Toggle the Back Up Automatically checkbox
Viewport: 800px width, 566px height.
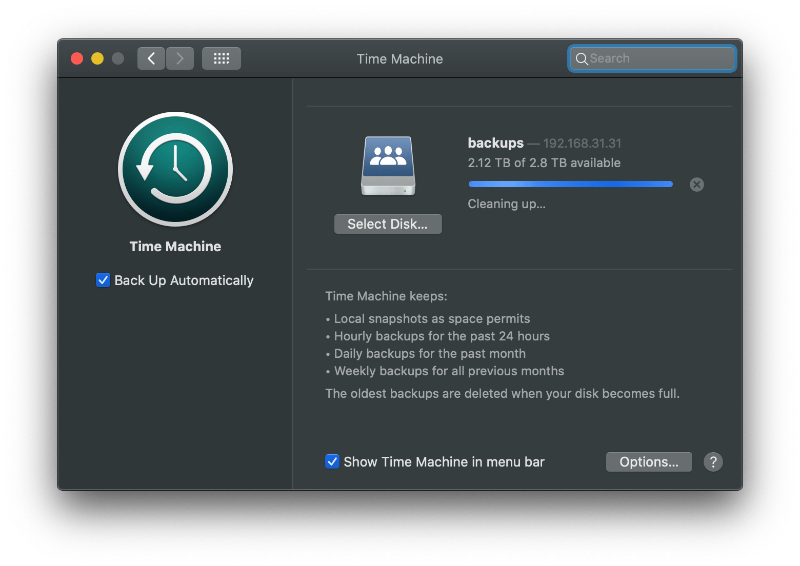point(103,280)
